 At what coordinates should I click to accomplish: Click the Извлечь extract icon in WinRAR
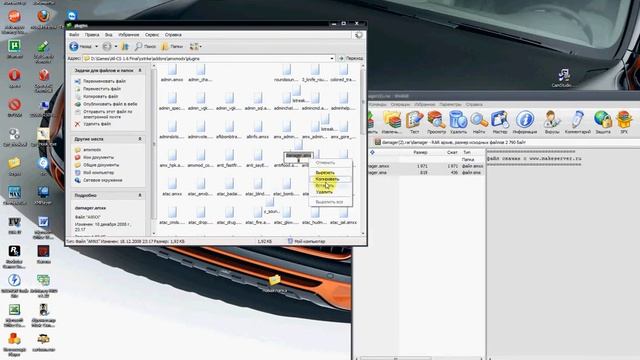(392, 122)
